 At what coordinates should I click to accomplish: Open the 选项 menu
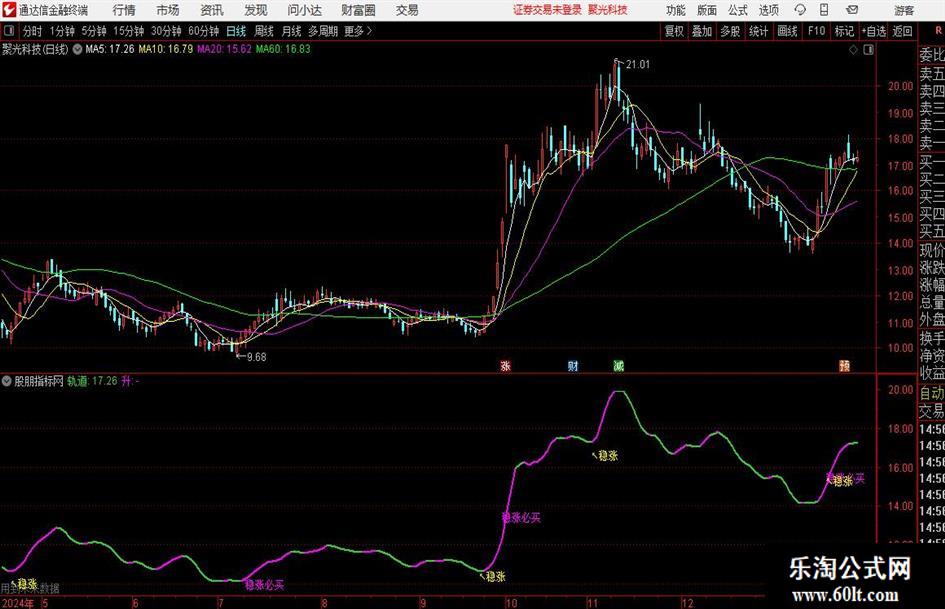pos(768,10)
